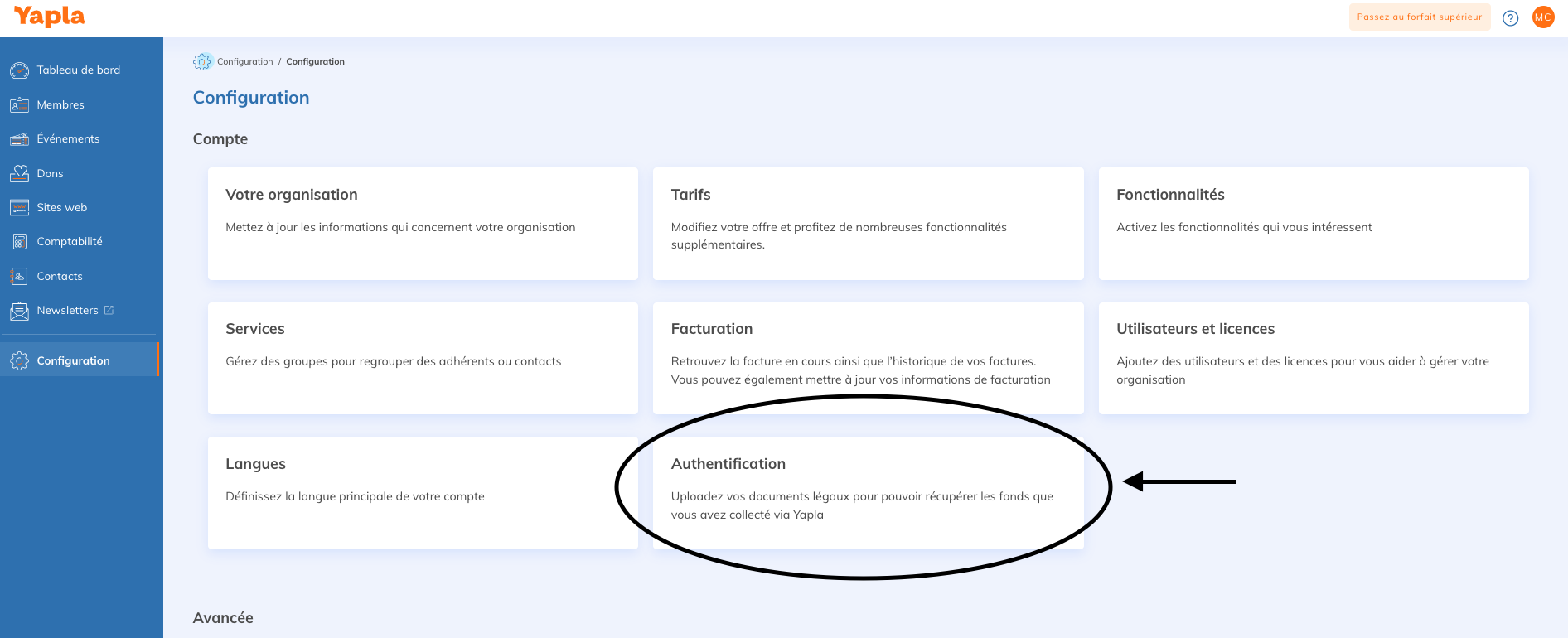
Task: Click the Yapla logo
Action: [50, 17]
